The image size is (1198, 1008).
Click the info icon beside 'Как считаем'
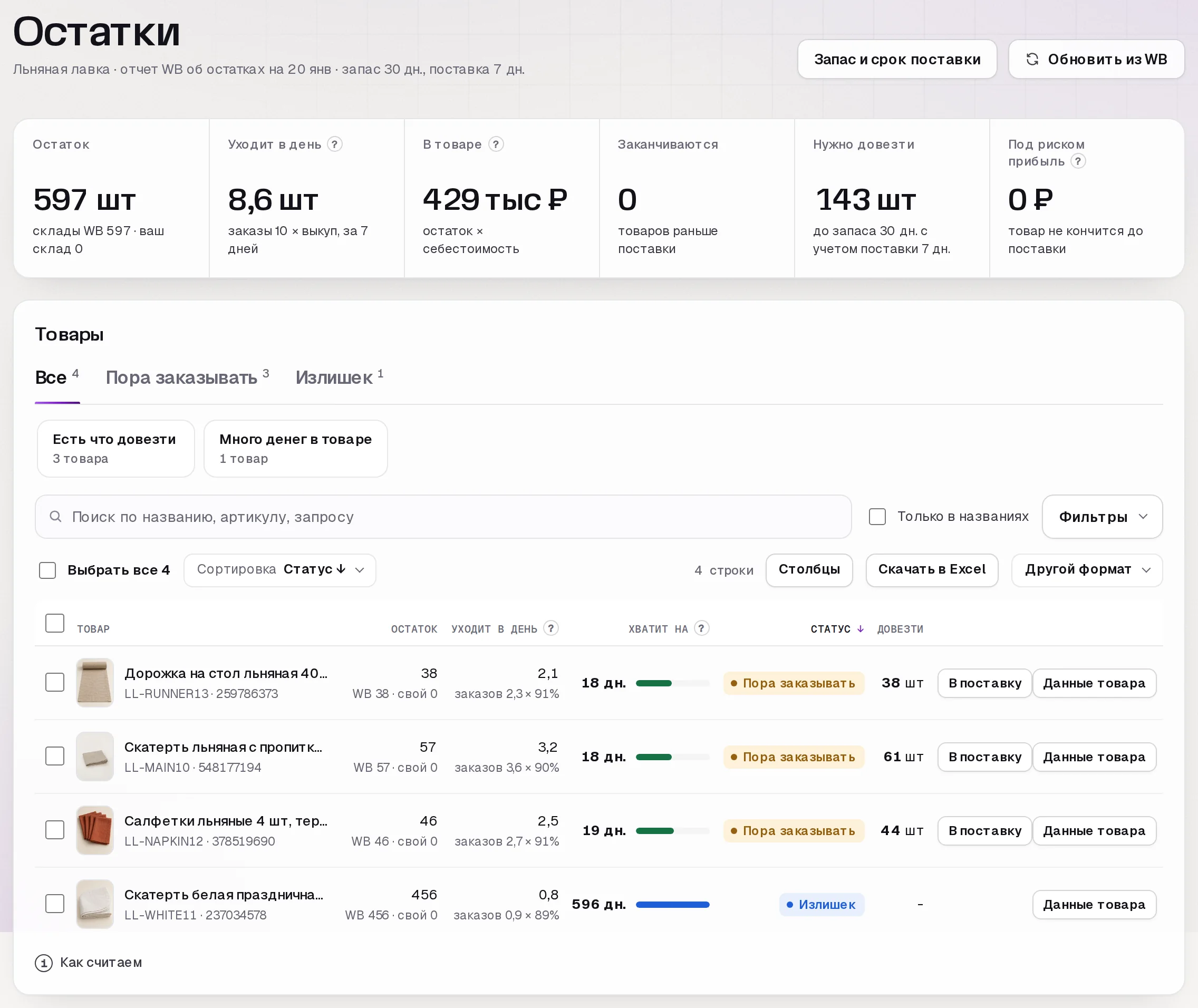click(43, 963)
